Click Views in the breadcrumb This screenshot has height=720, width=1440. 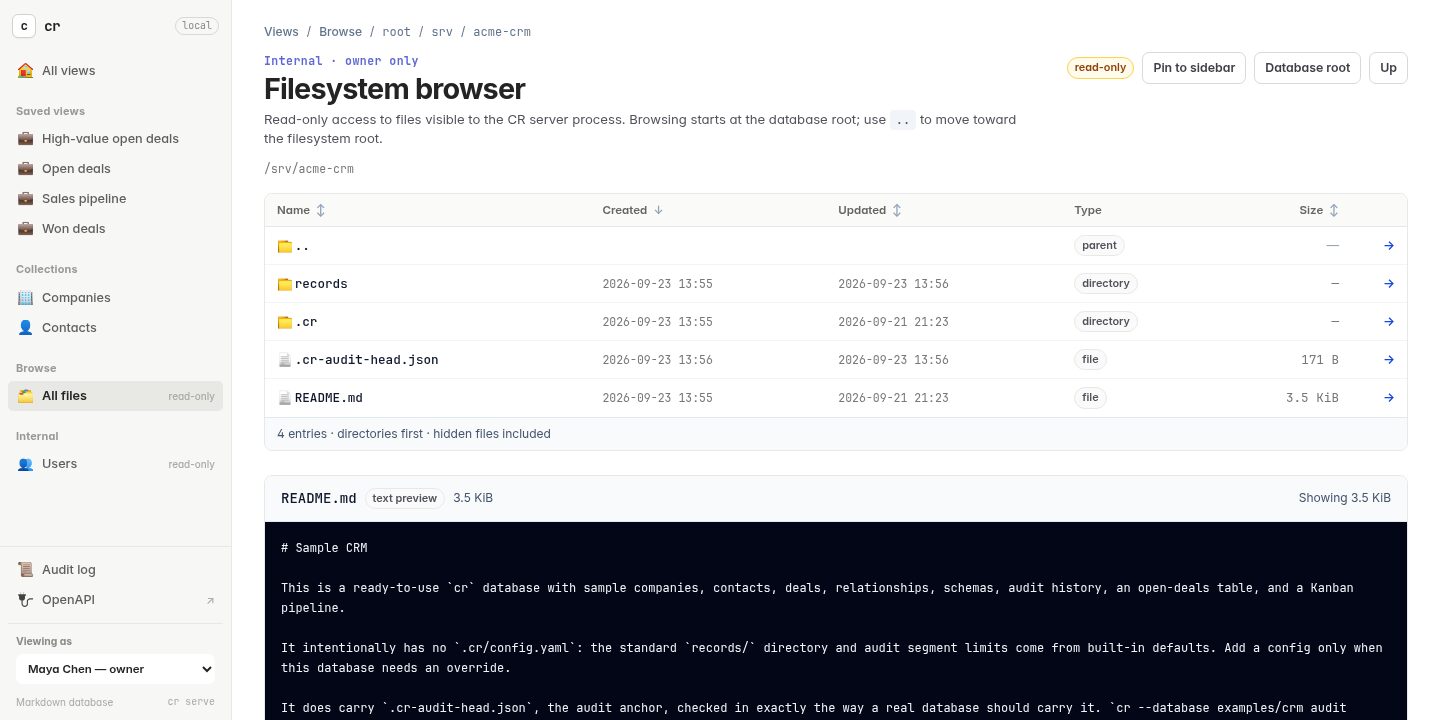[x=281, y=32]
